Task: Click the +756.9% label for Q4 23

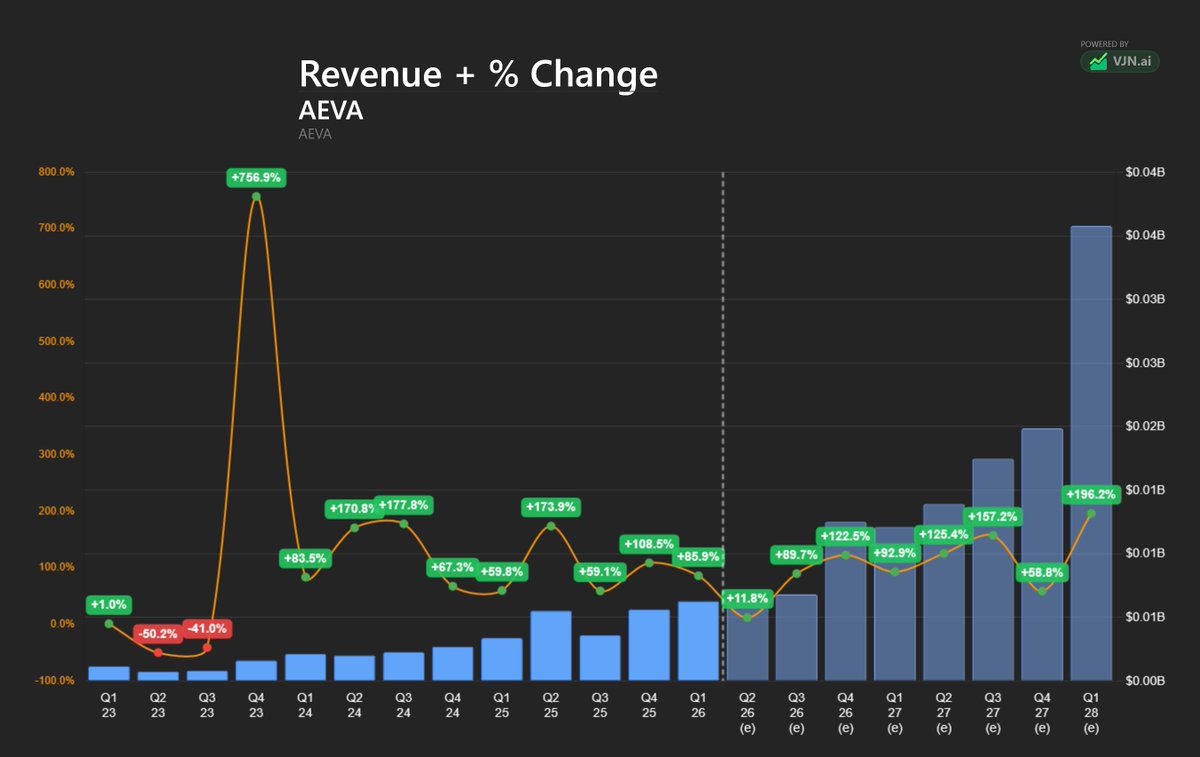Action: pyautogui.click(x=257, y=178)
